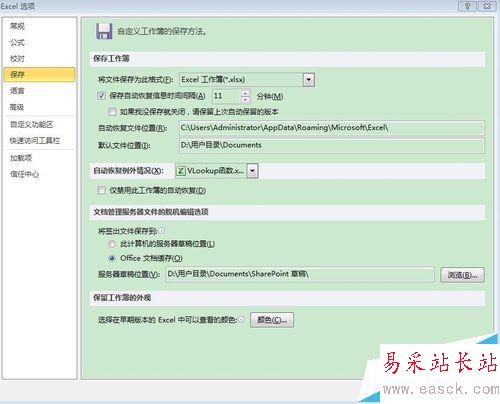Expand the Excel 工作簿(*.xlsx) file format dropdown

coord(309,80)
